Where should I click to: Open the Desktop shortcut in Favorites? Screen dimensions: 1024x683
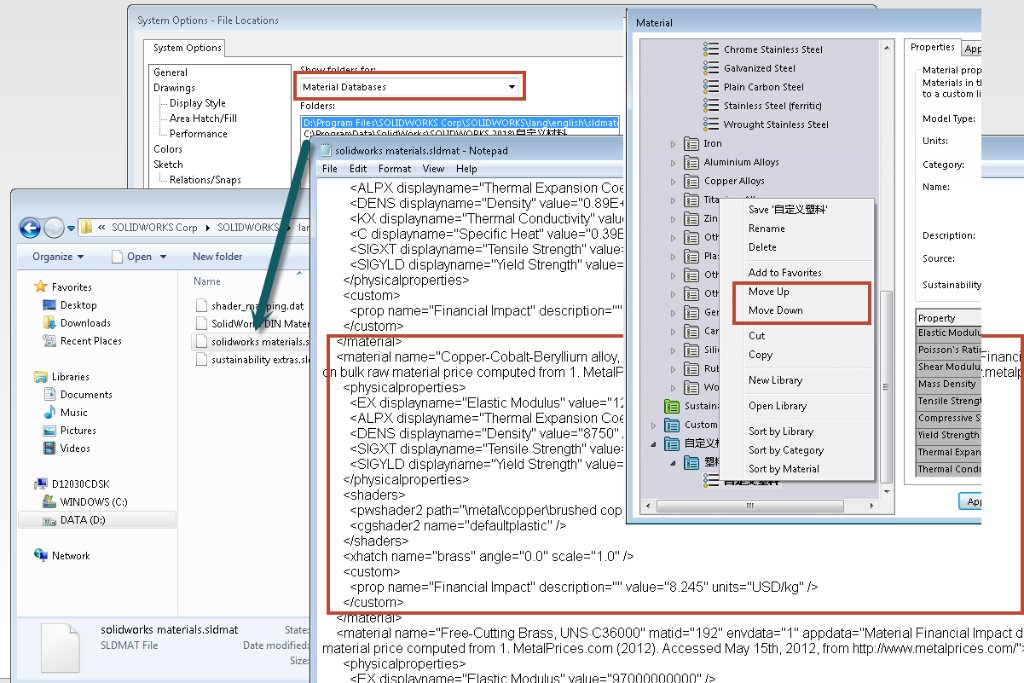click(x=78, y=305)
